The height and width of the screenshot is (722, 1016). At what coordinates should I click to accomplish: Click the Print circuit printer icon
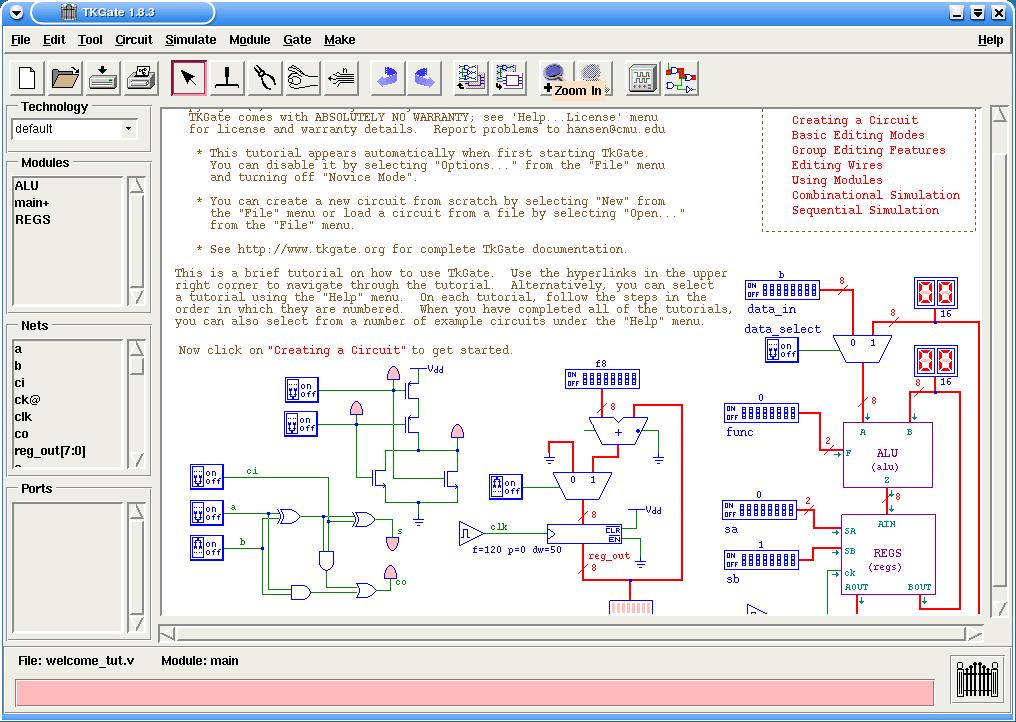(x=141, y=78)
